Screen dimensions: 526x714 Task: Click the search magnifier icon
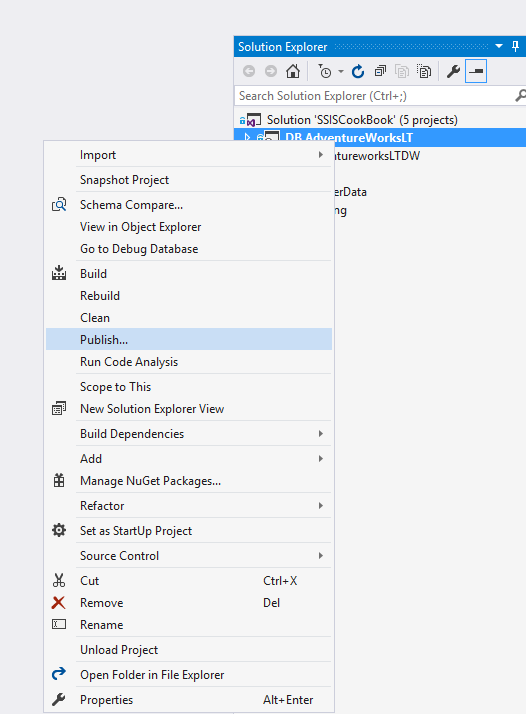click(520, 96)
